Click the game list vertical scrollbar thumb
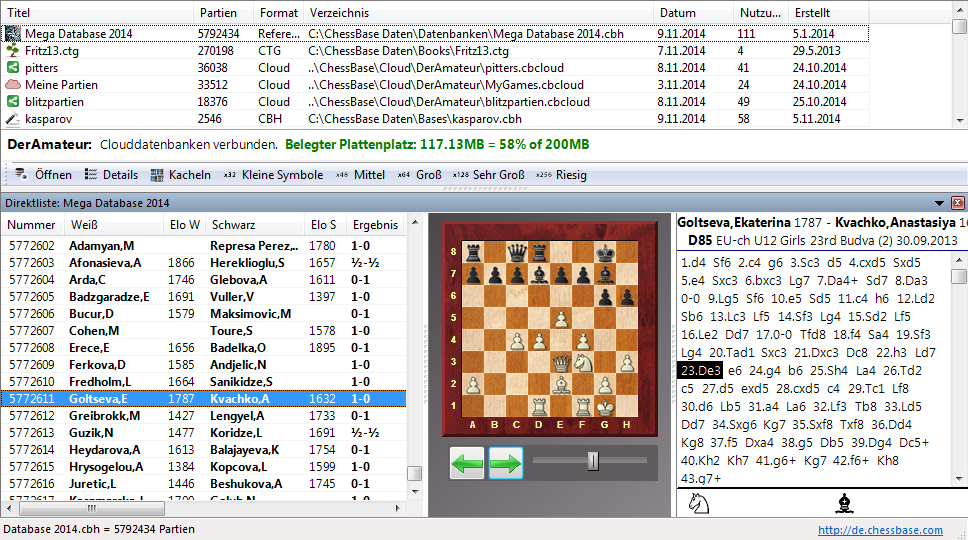 pos(415,473)
